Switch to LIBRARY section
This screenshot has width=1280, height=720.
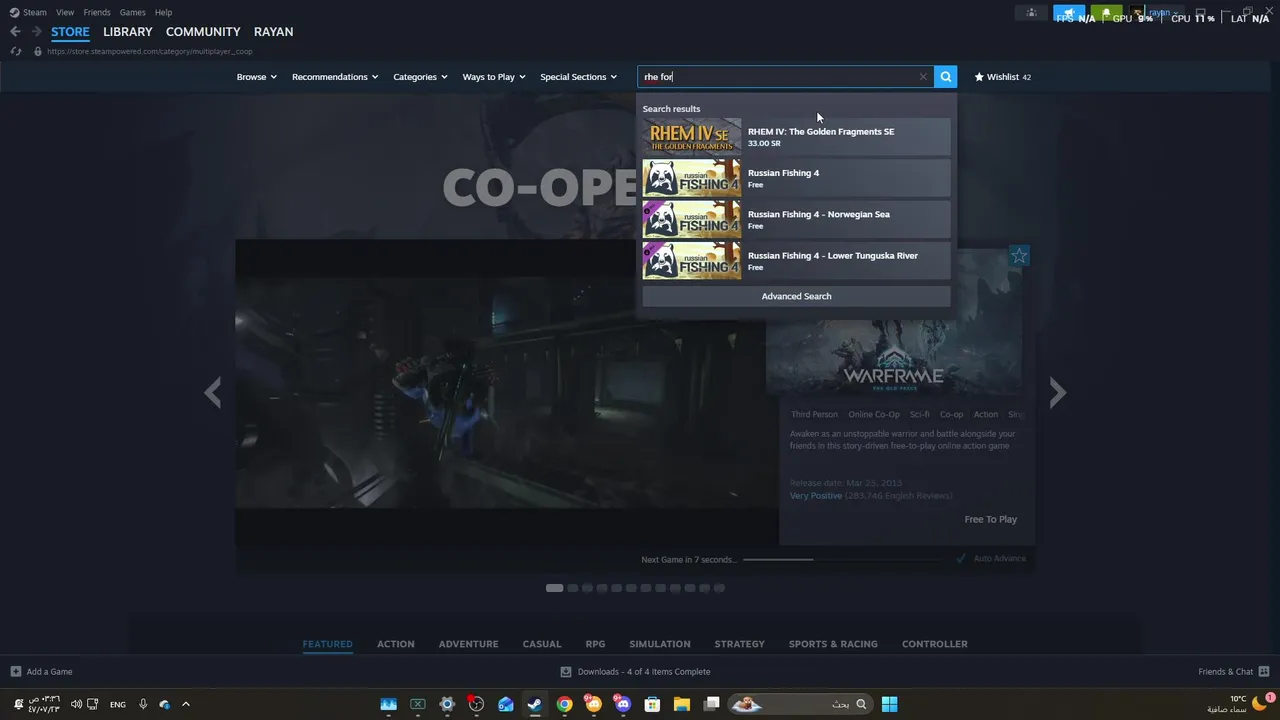pos(128,32)
